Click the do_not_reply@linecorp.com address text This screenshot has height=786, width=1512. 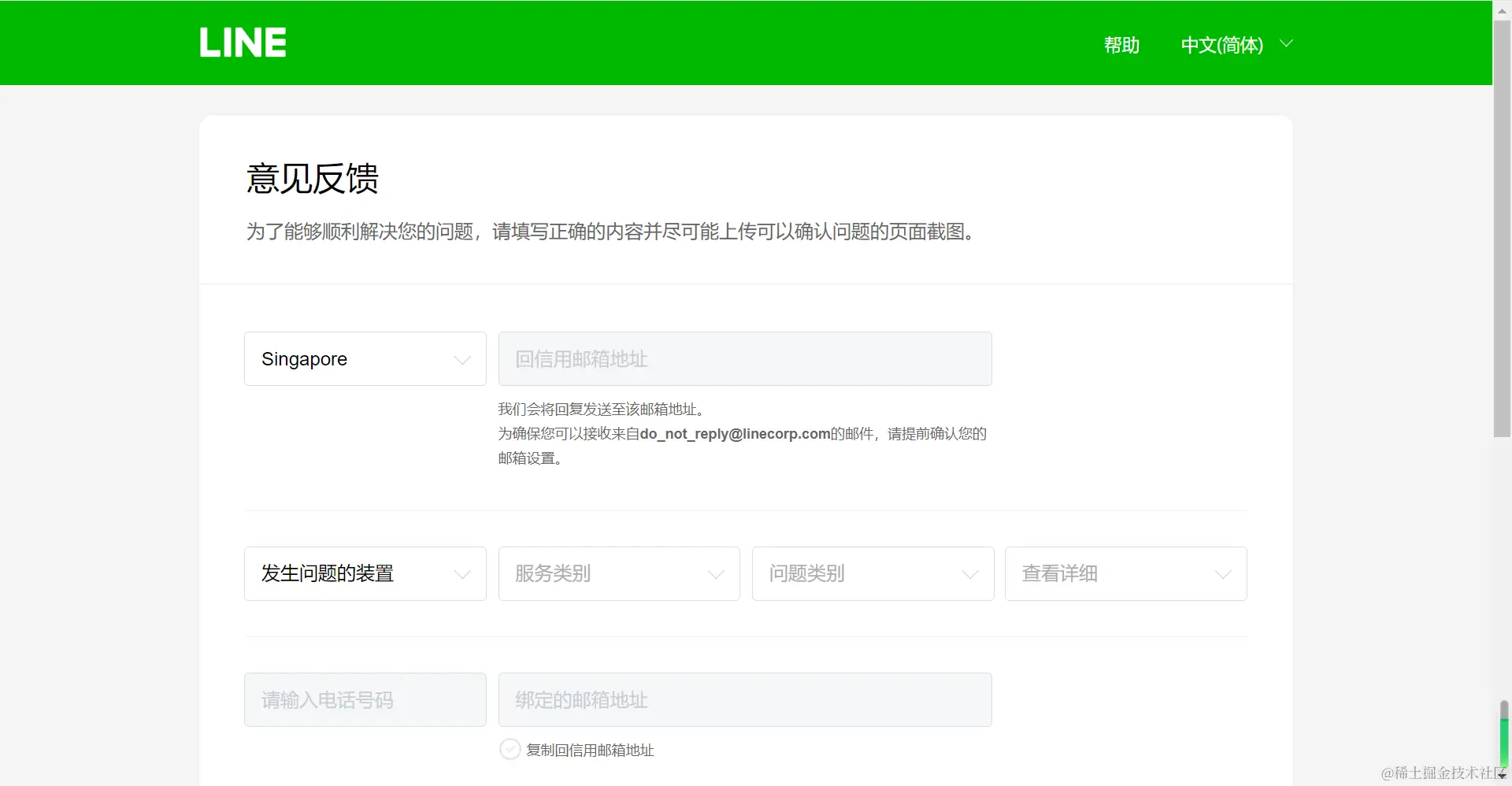(x=735, y=434)
